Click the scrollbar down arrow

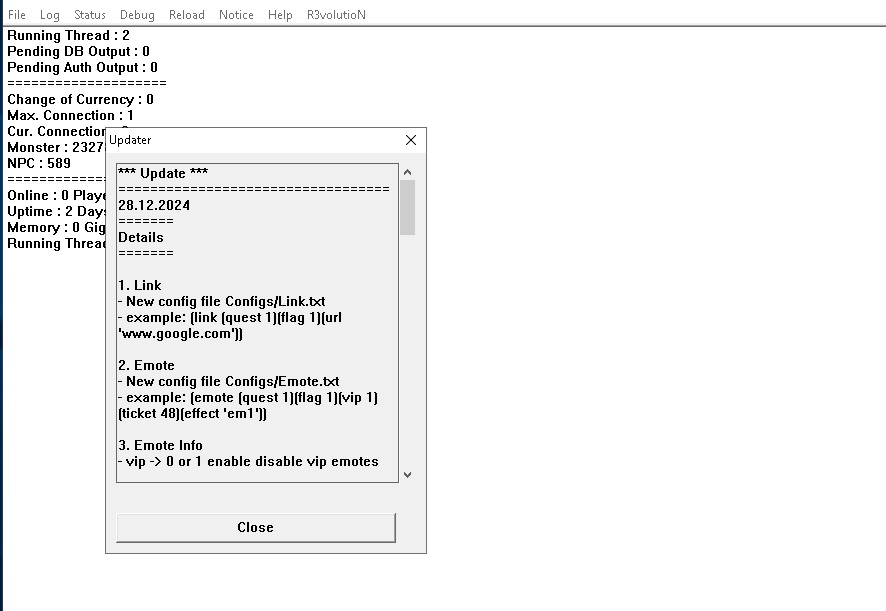(407, 475)
